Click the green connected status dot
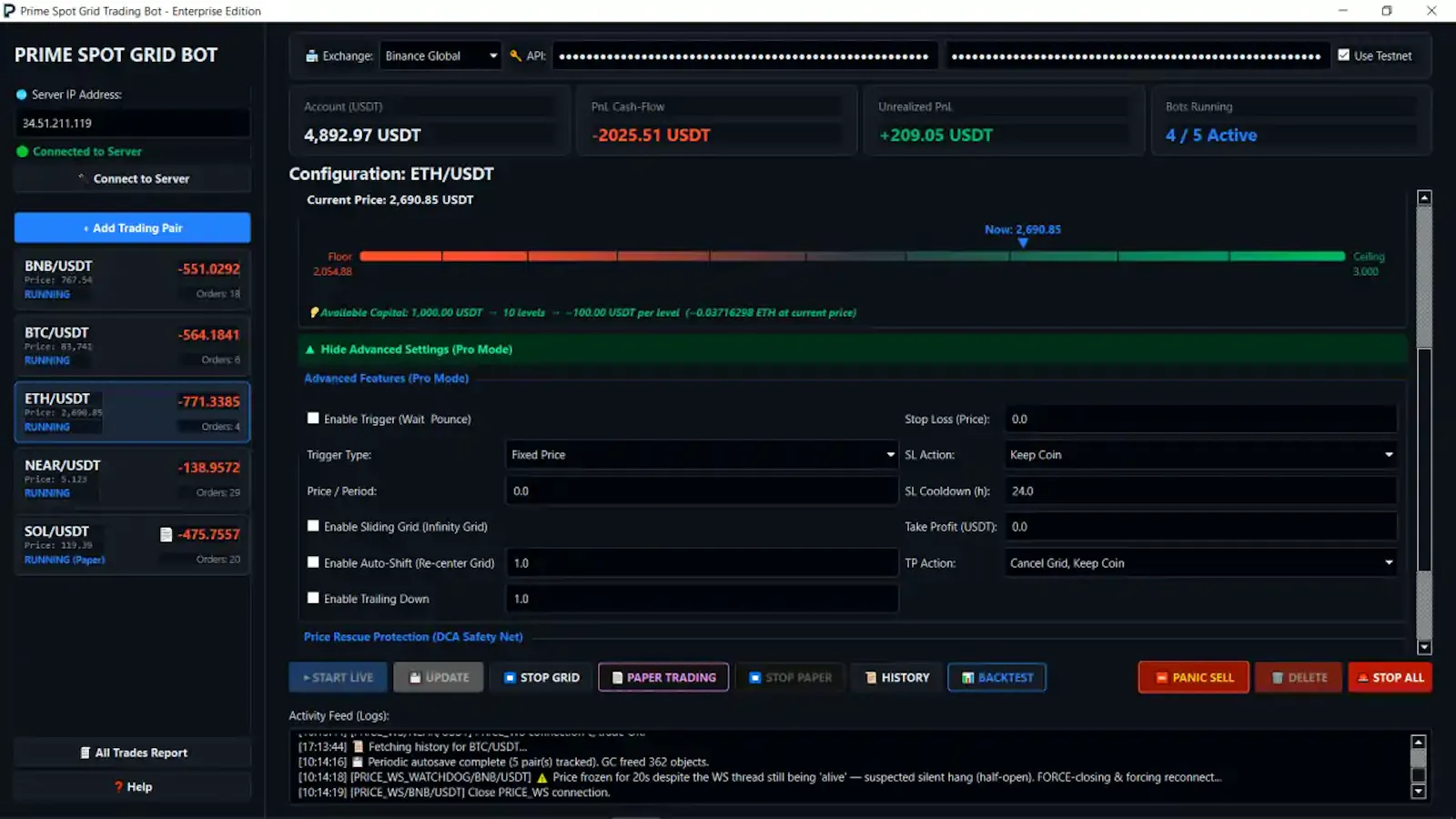The width and height of the screenshot is (1456, 819). [22, 151]
